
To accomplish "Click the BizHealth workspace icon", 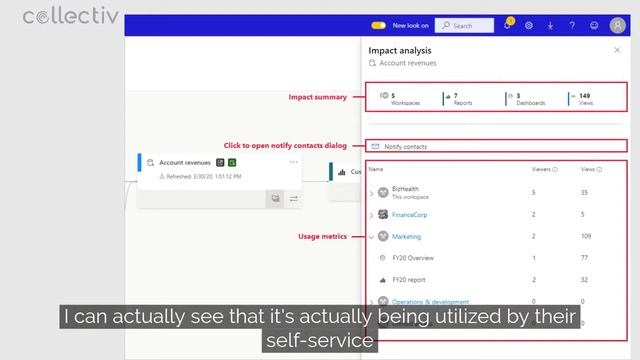I will pos(383,192).
